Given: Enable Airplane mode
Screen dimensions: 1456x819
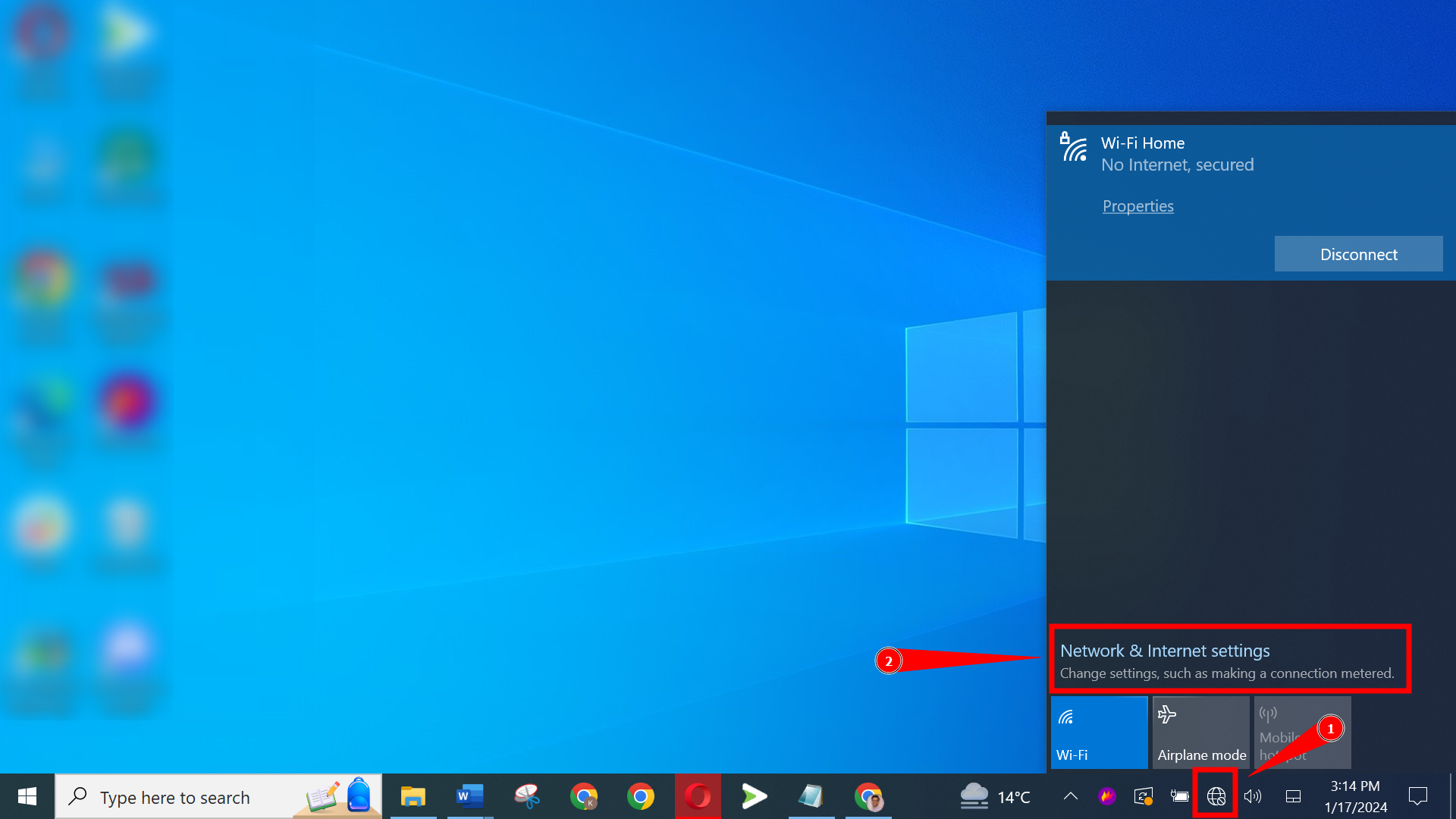Looking at the screenshot, I should point(1201,732).
